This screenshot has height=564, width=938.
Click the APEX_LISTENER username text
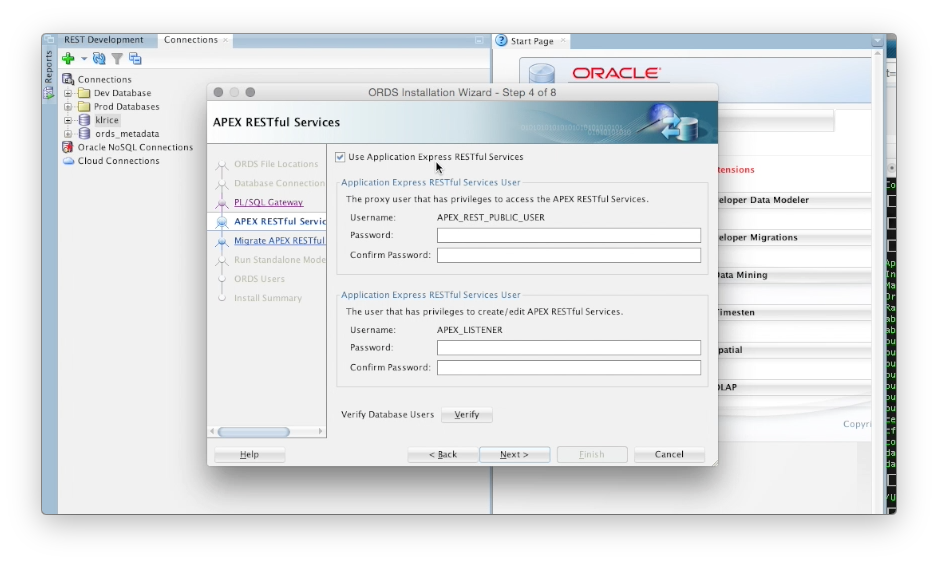470,330
